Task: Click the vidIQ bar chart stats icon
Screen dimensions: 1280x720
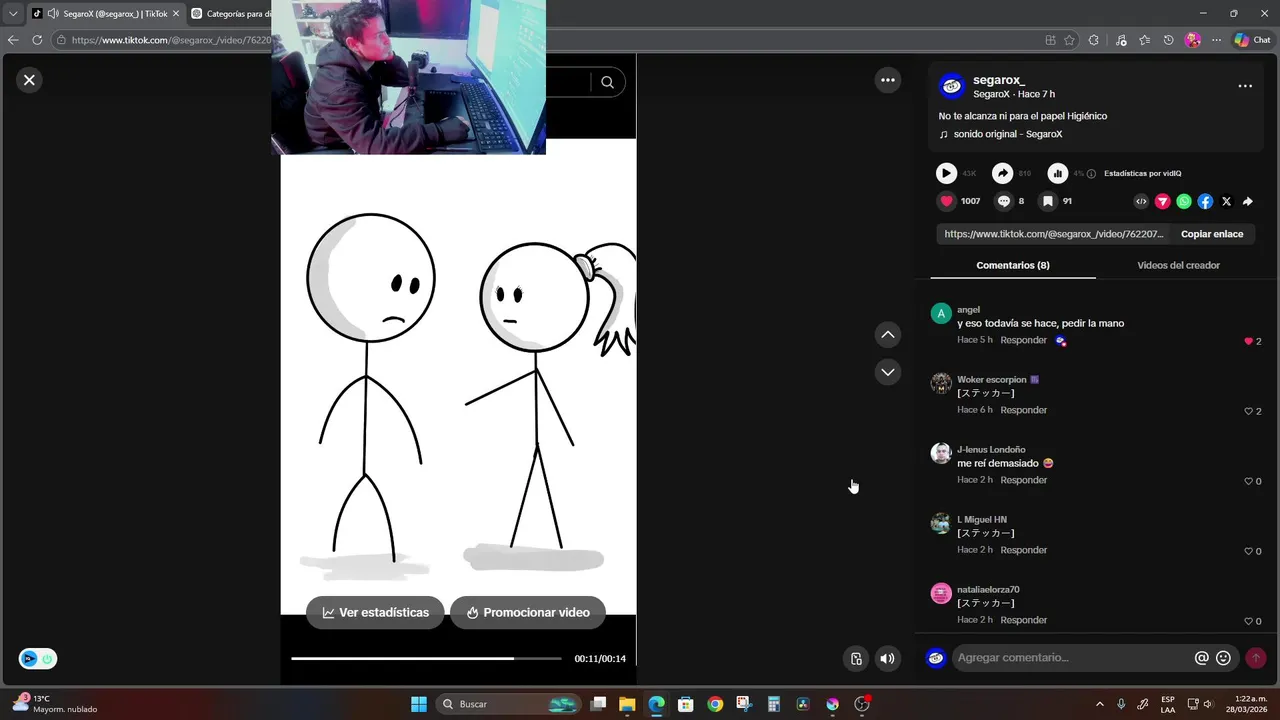Action: coord(1058,173)
